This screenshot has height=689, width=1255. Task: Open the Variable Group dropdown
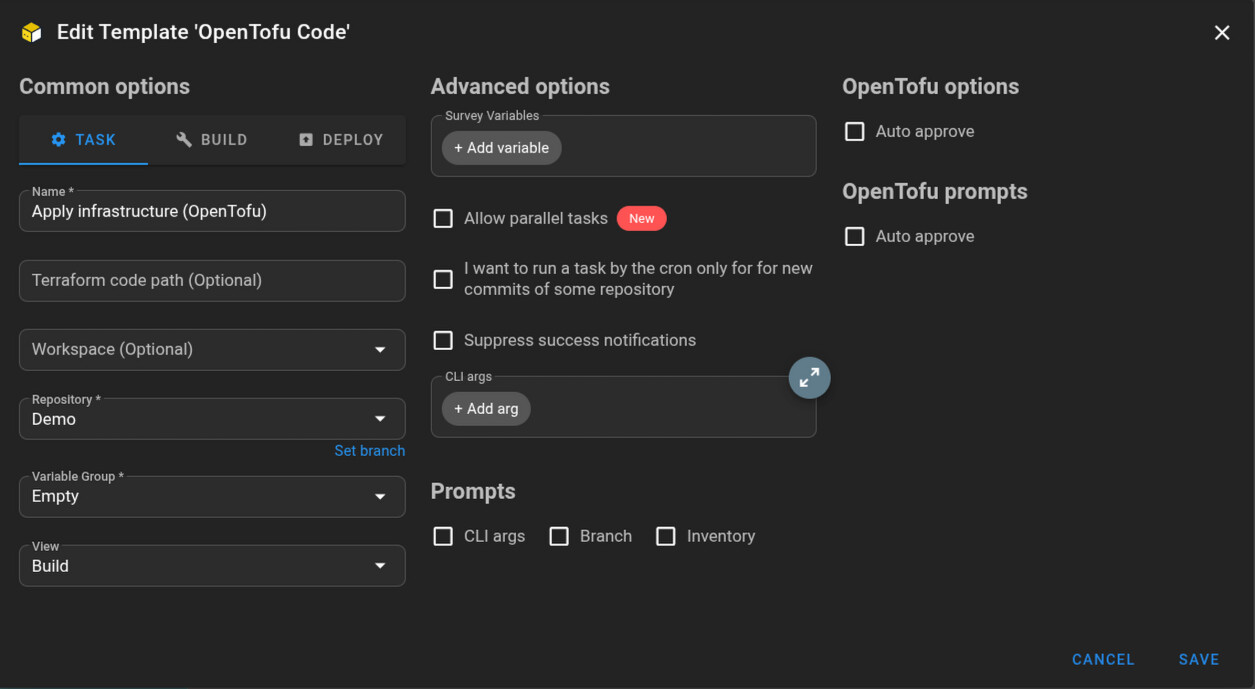(x=212, y=497)
